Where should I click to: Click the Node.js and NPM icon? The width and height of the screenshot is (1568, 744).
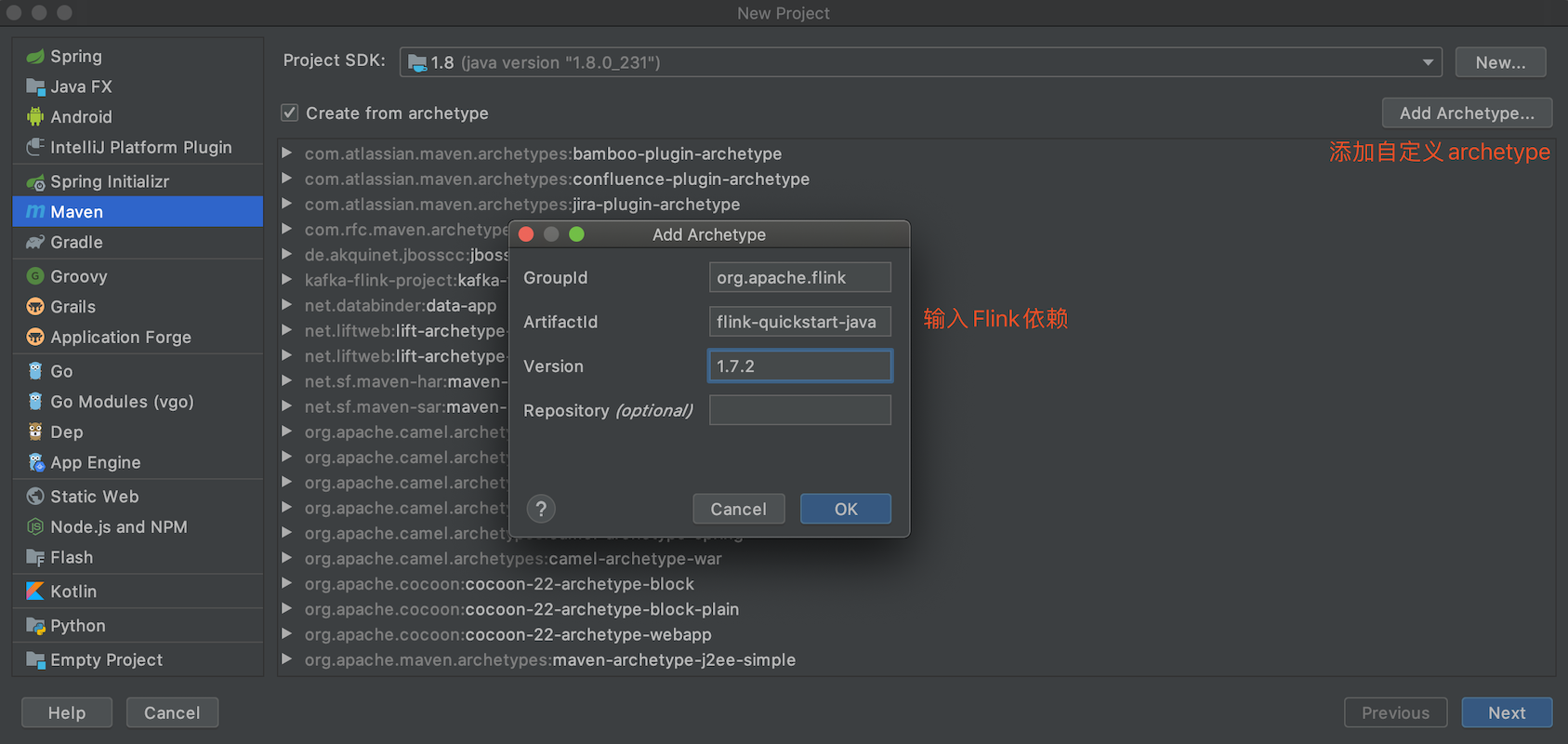click(x=35, y=527)
